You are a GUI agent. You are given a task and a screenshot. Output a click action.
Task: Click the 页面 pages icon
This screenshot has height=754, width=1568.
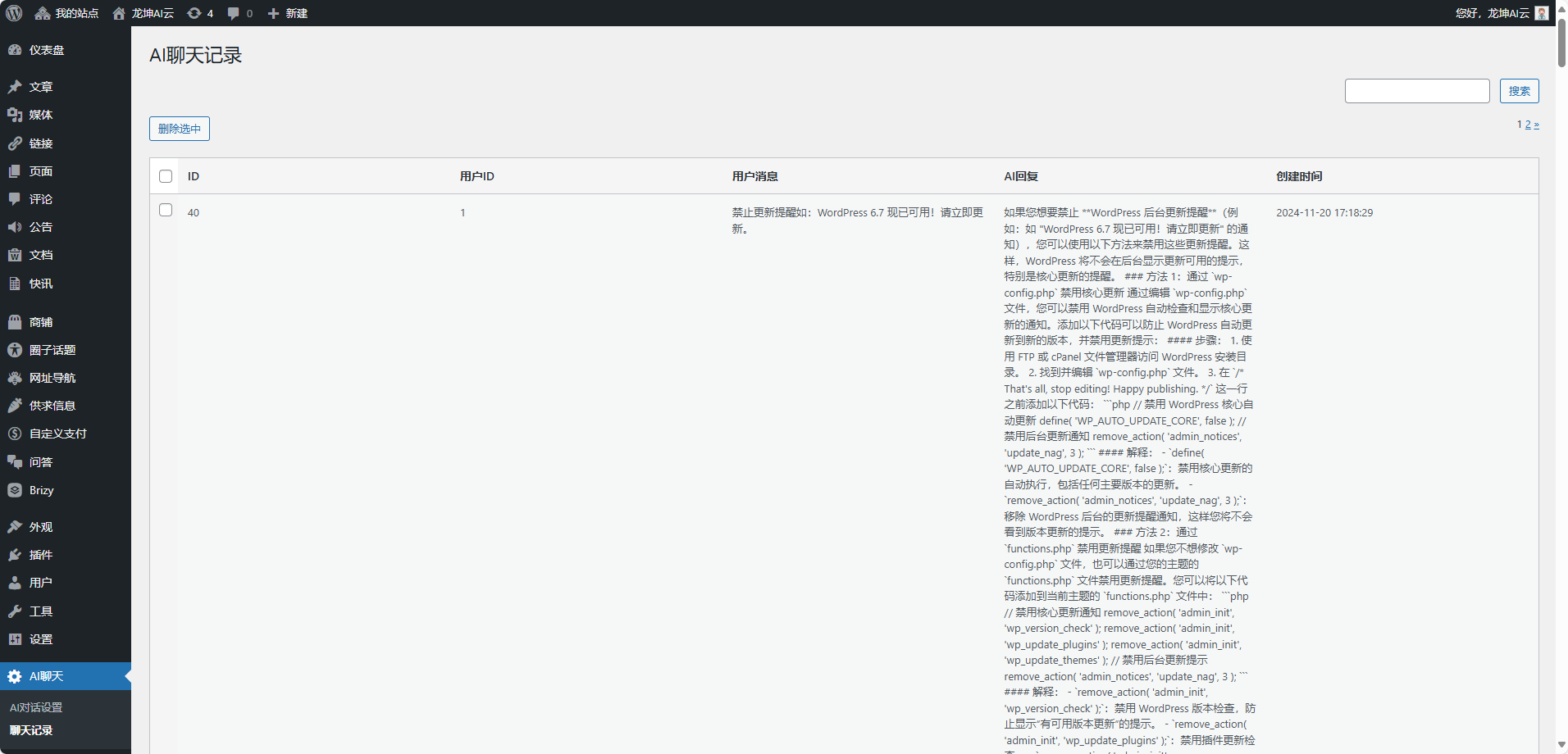coord(15,171)
